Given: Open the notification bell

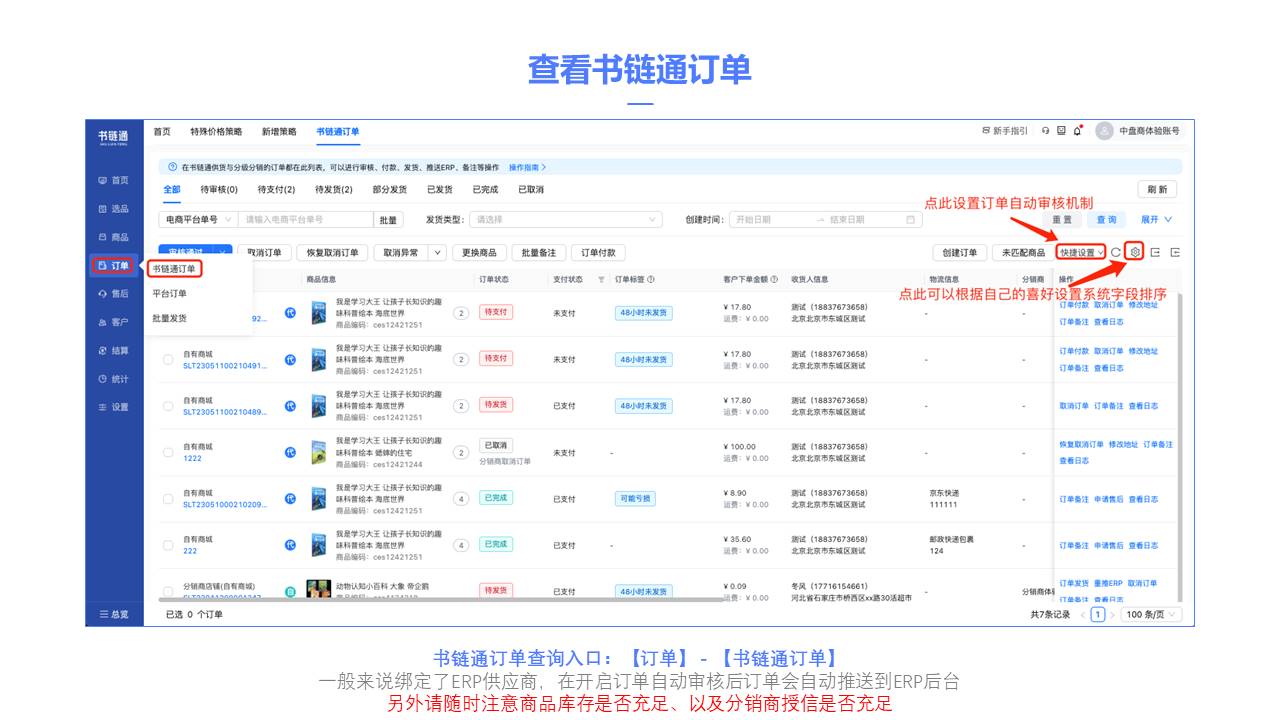Looking at the screenshot, I should click(1078, 131).
